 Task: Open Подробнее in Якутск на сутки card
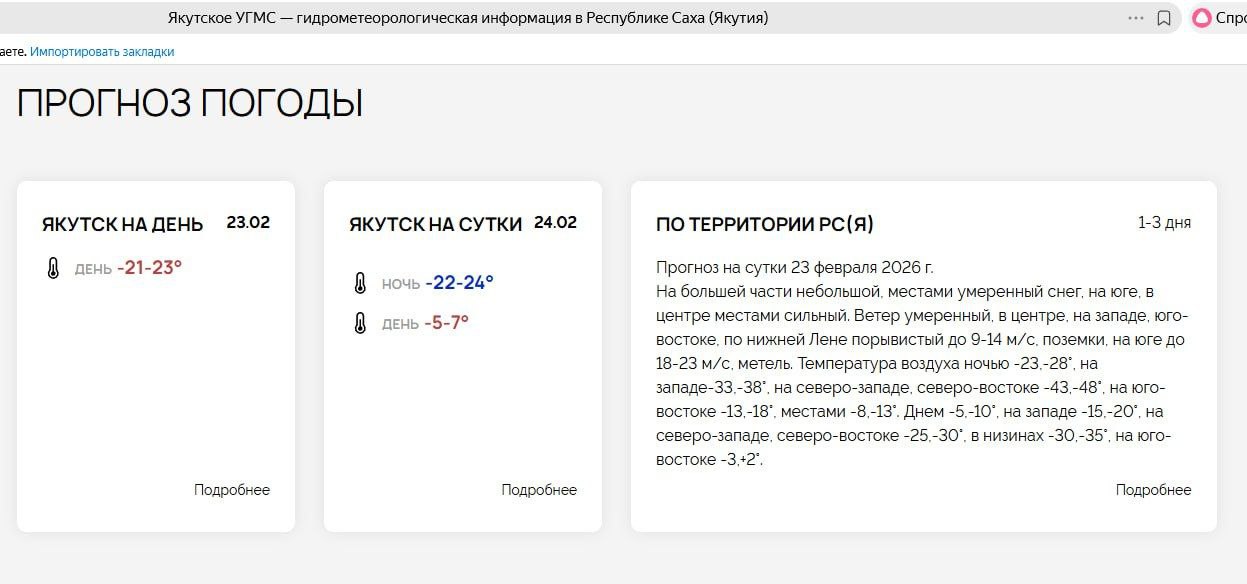tap(539, 490)
